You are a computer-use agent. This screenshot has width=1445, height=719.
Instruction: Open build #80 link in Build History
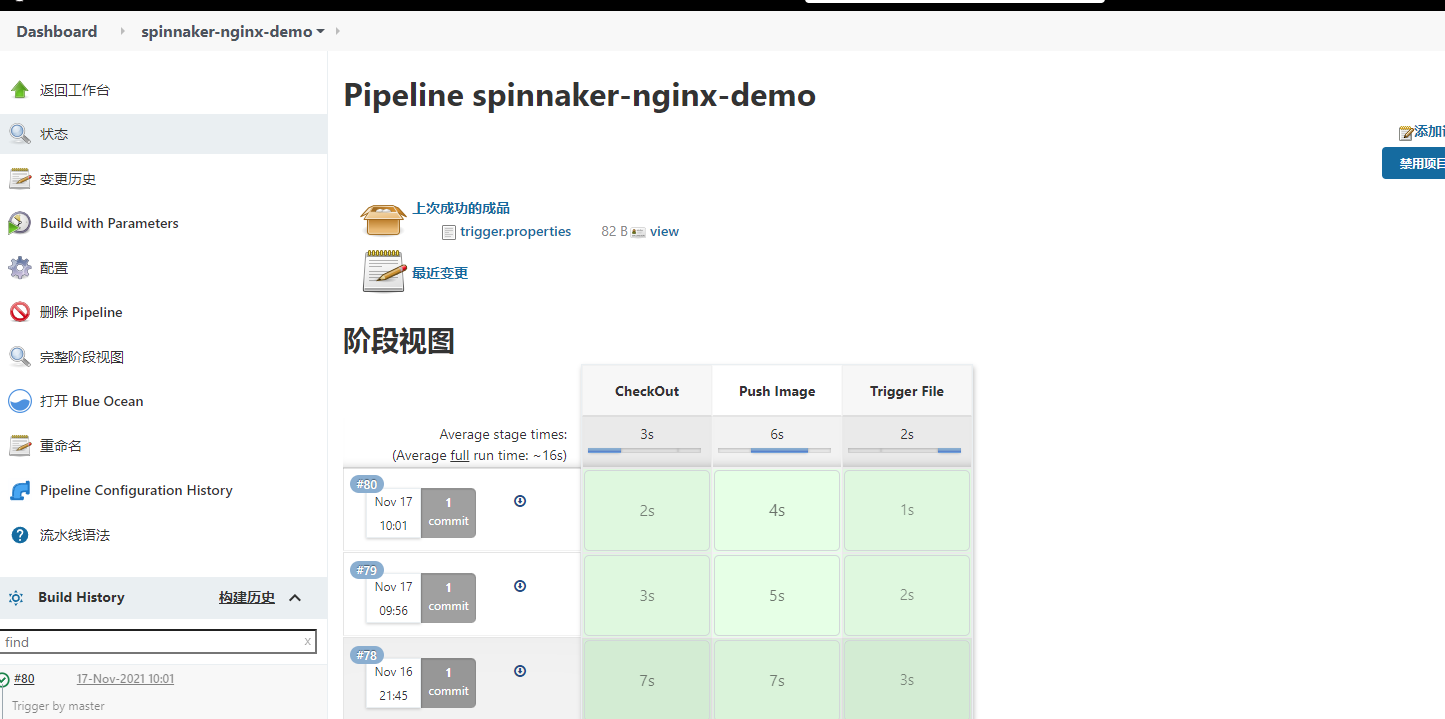[24, 679]
